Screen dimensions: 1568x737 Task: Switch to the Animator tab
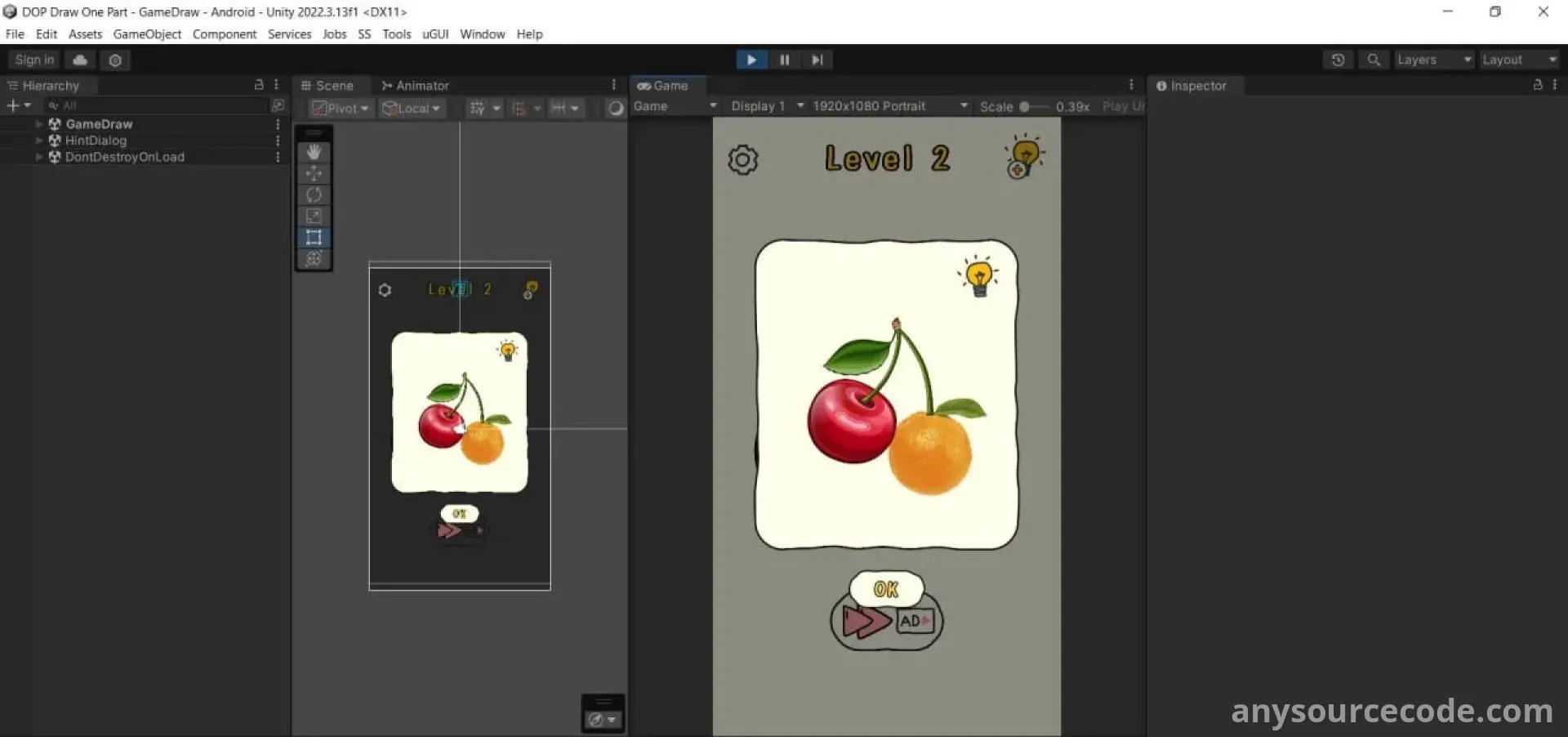416,86
